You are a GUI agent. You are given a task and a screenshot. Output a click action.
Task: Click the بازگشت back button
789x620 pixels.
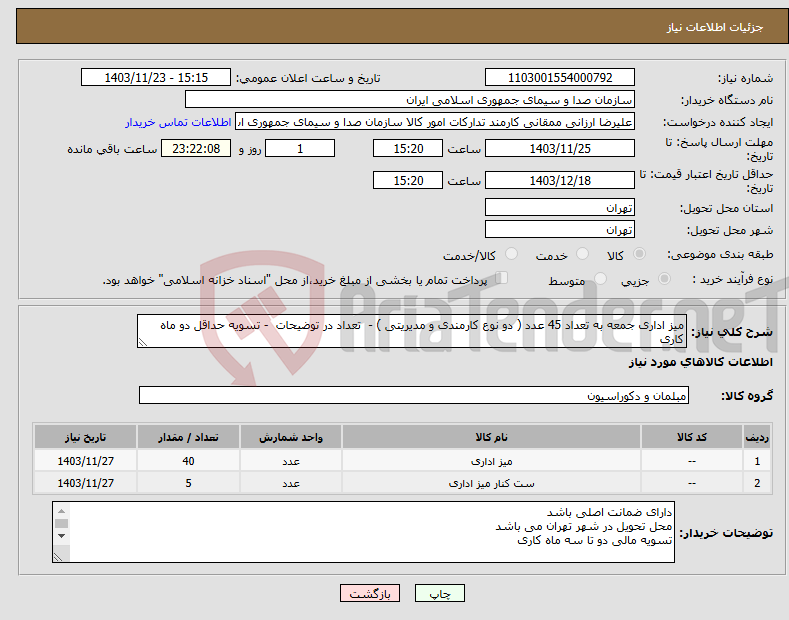coord(370,594)
